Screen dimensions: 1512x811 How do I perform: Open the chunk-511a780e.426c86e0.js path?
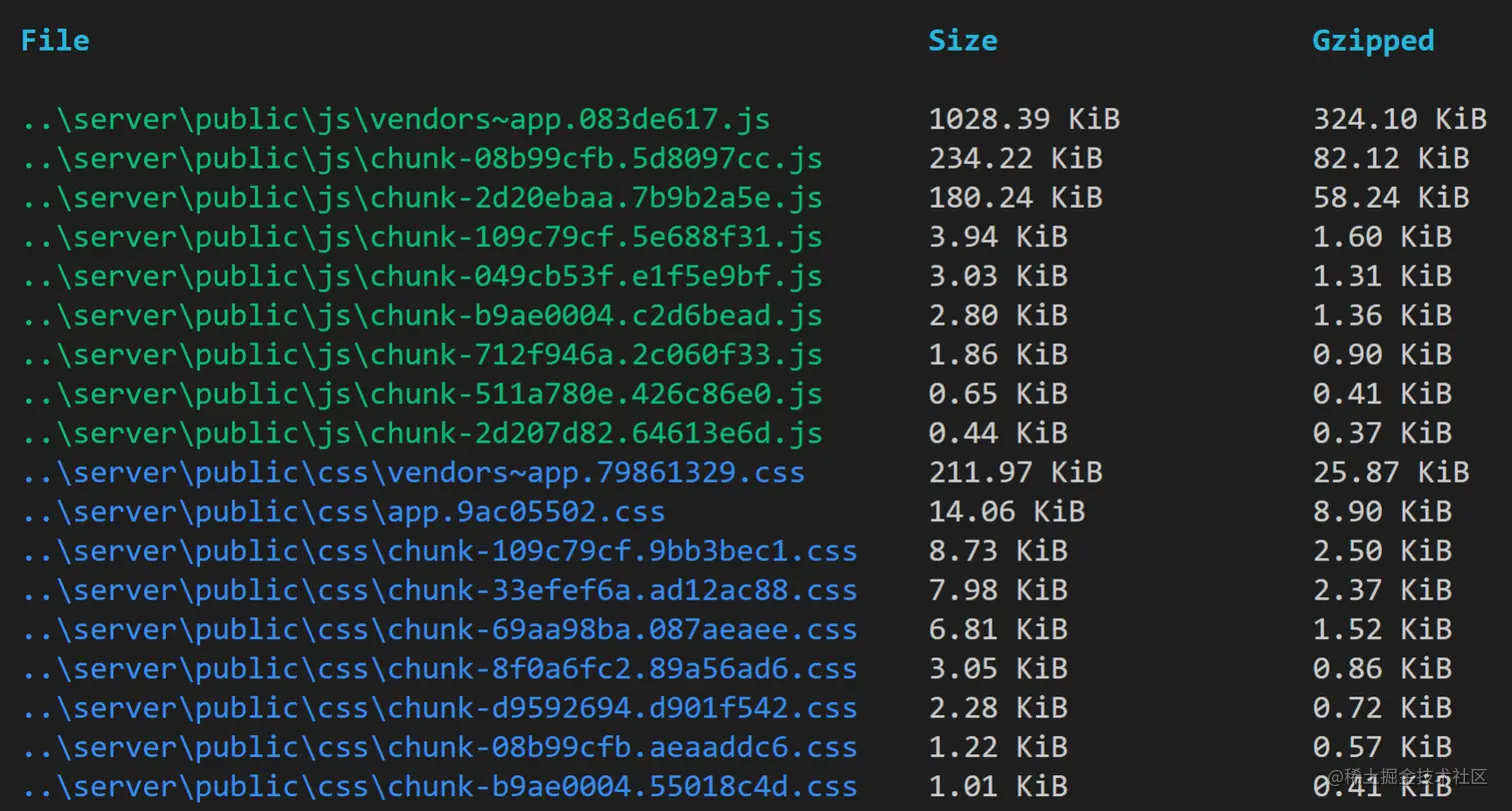coord(422,394)
